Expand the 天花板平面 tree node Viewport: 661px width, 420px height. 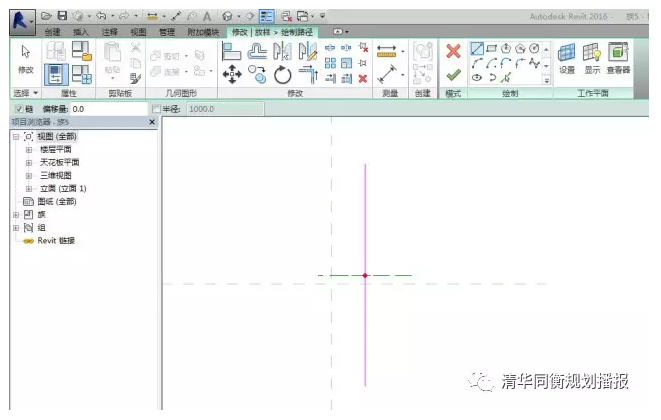pyautogui.click(x=29, y=163)
